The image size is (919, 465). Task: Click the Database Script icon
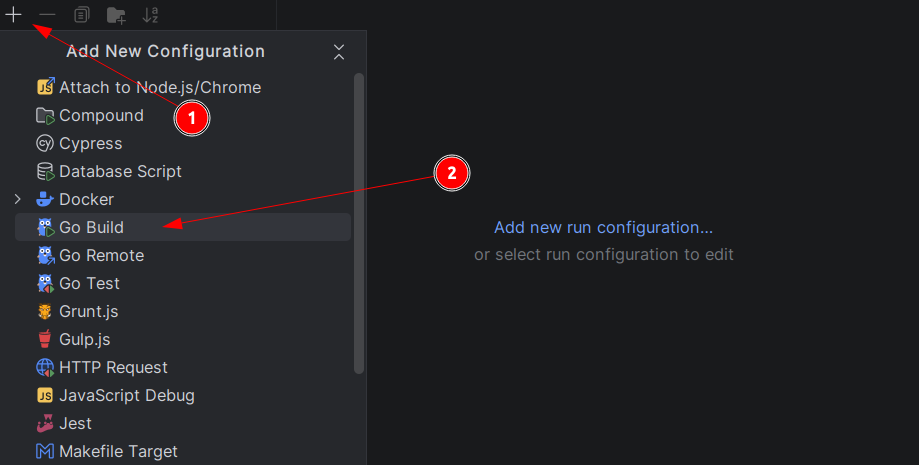pos(45,171)
